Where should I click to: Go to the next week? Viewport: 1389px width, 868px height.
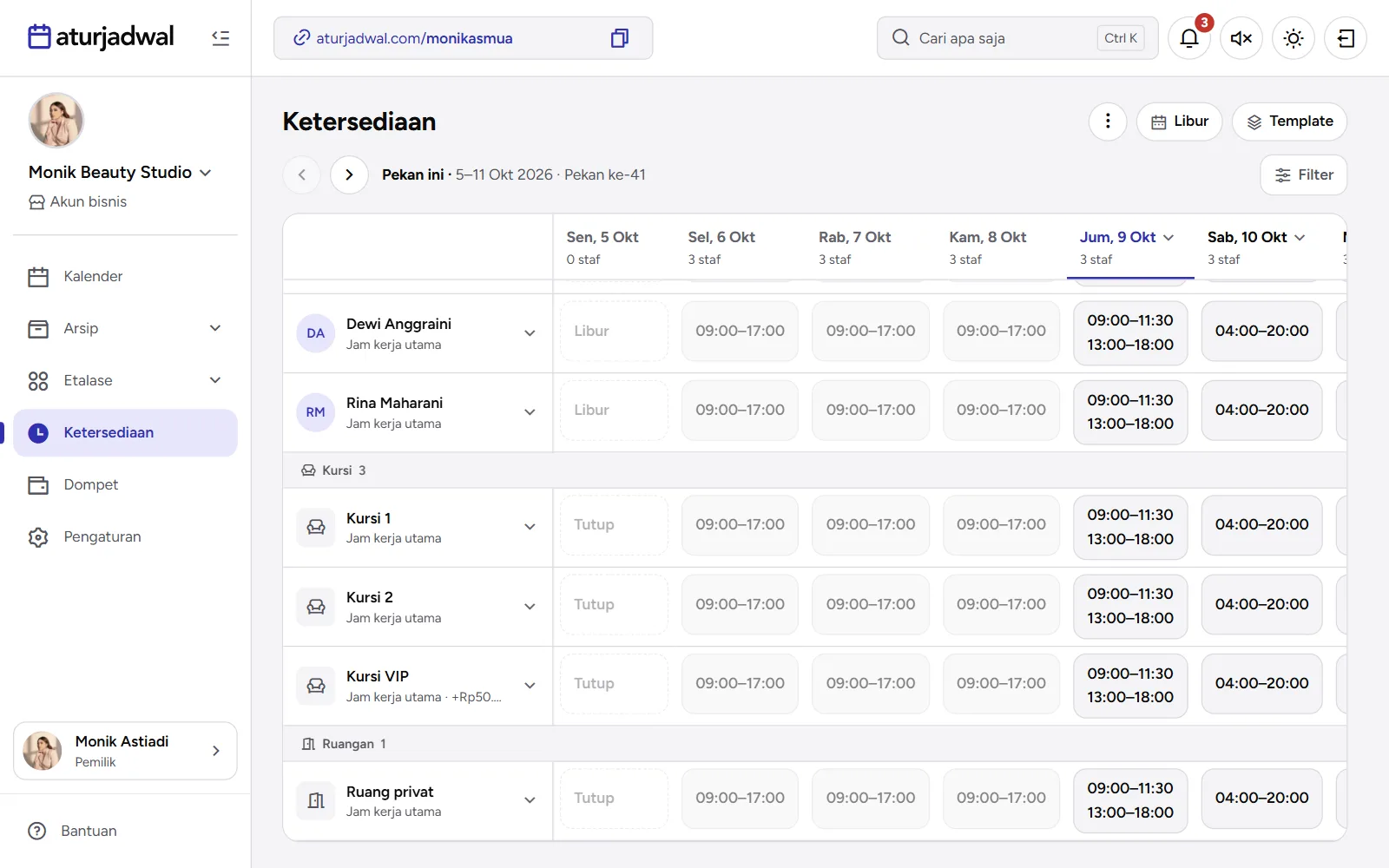click(349, 174)
